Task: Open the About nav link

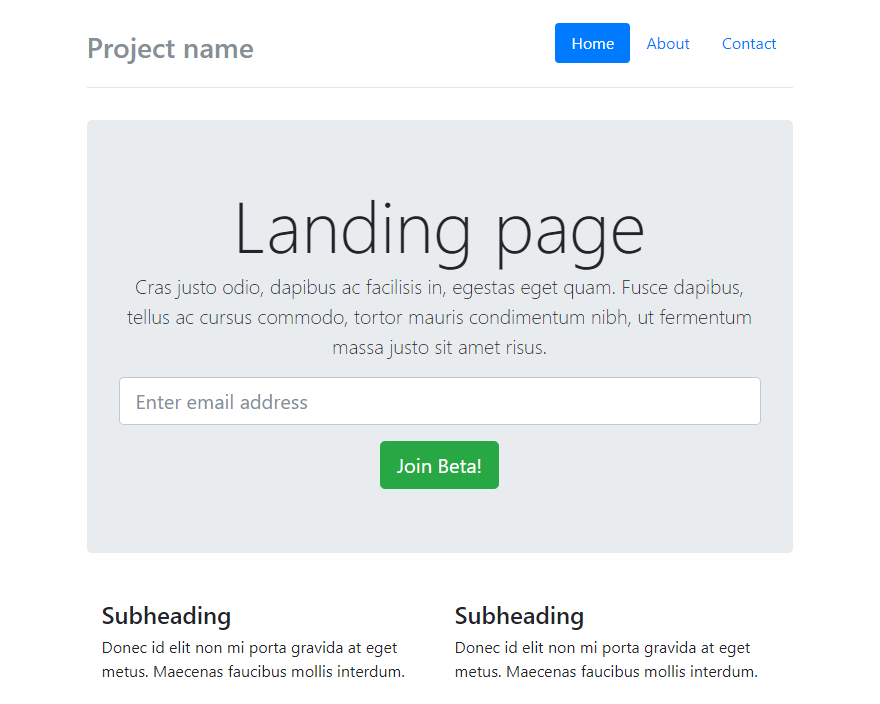Action: 668,43
